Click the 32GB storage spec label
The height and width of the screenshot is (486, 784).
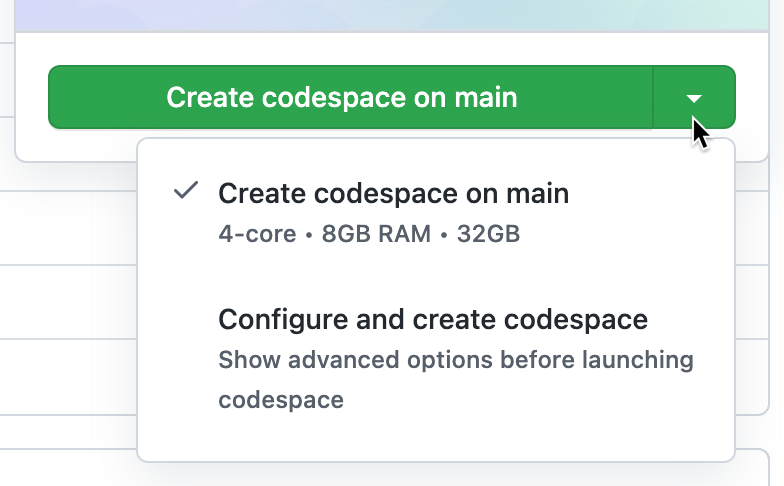tap(488, 235)
